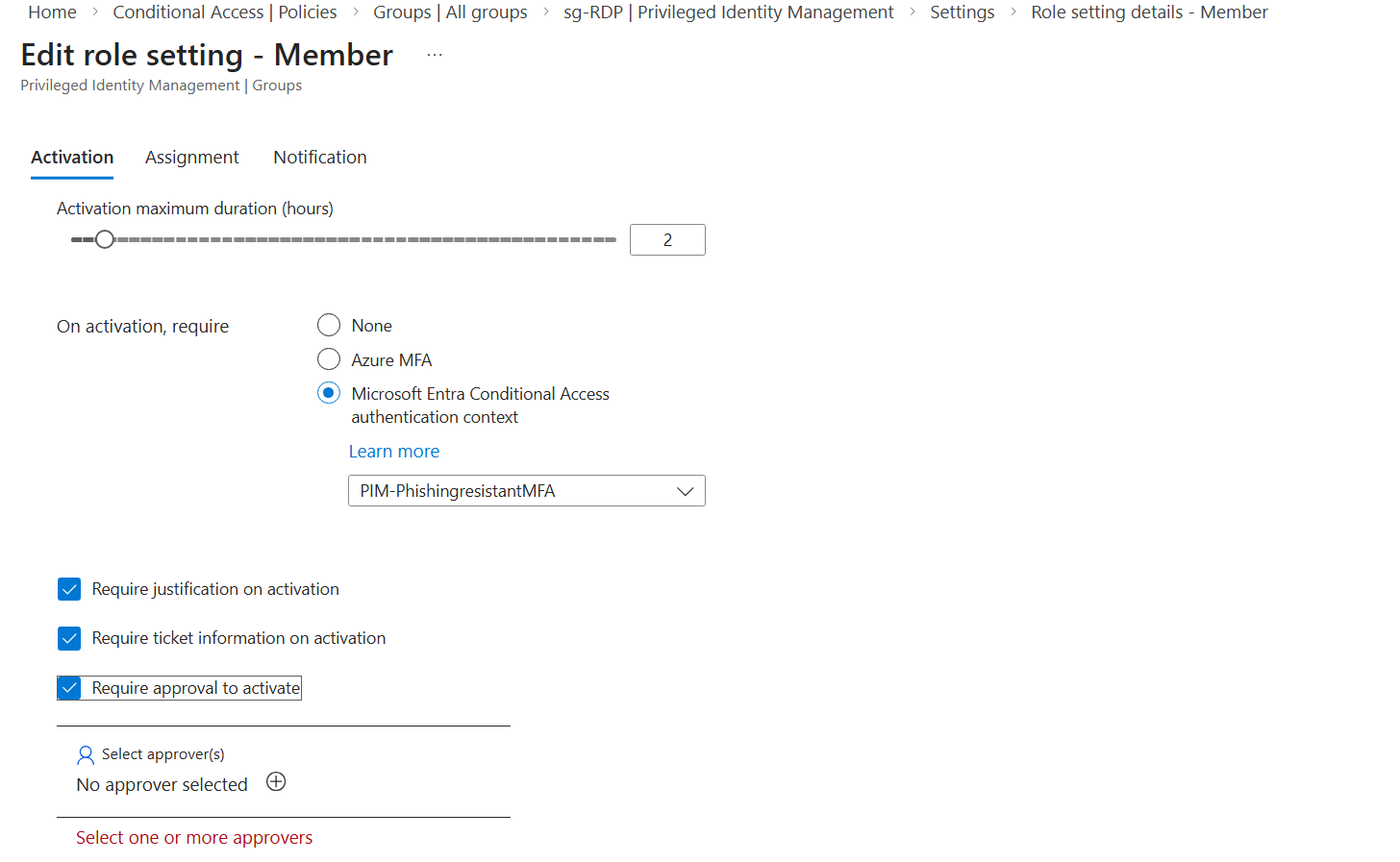
Task: Click the add approver plus icon
Action: [x=276, y=782]
